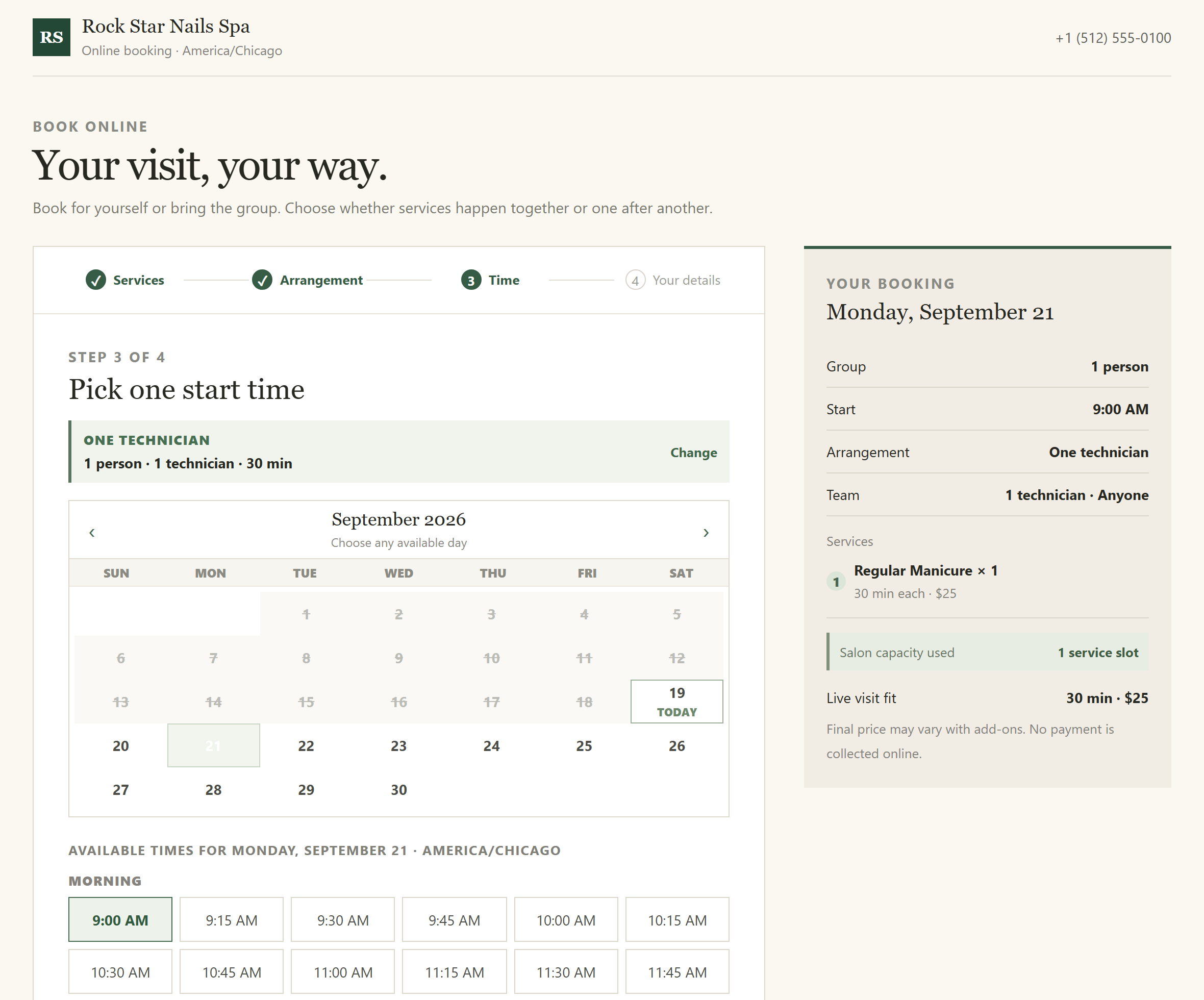Pick 11:45 AM start time
Viewport: 1204px width, 1000px height.
point(677,972)
